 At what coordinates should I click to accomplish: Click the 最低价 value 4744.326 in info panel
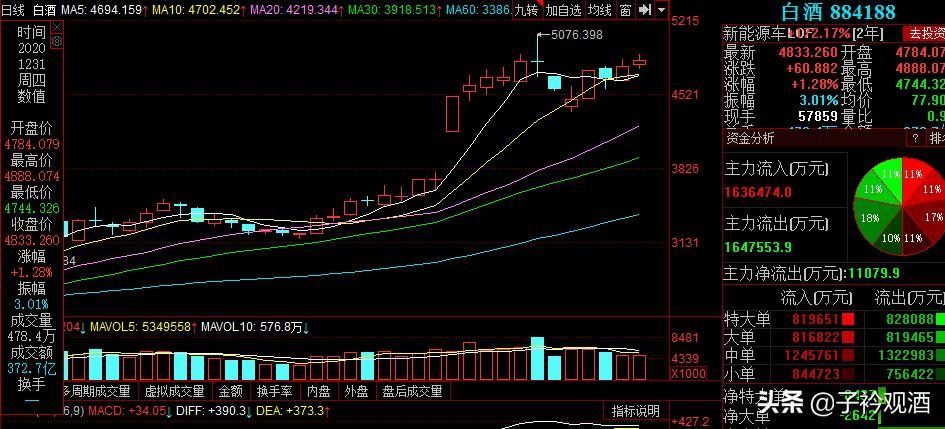pyautogui.click(x=31, y=208)
